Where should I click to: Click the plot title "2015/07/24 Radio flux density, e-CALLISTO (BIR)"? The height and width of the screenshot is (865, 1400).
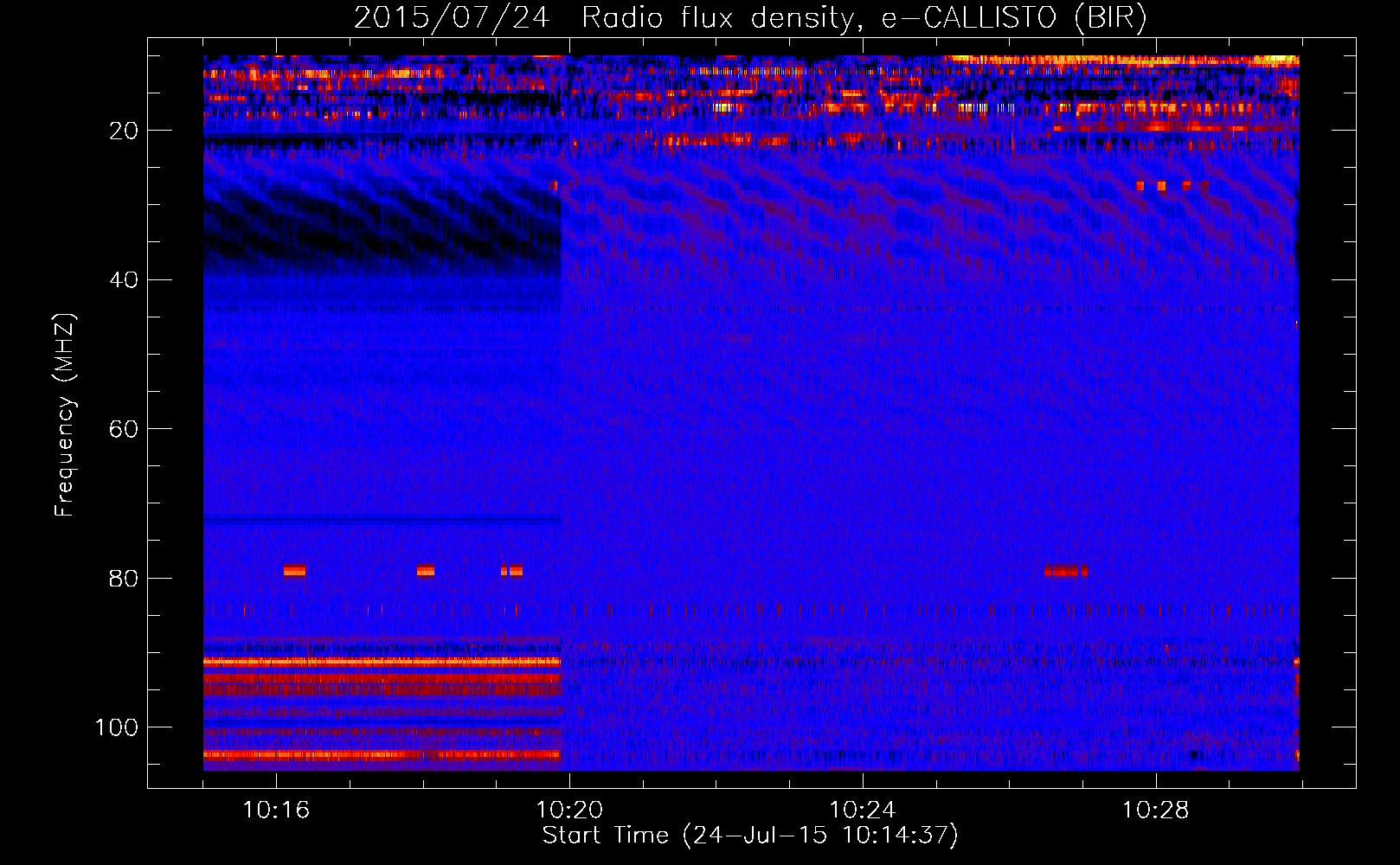(x=750, y=17)
